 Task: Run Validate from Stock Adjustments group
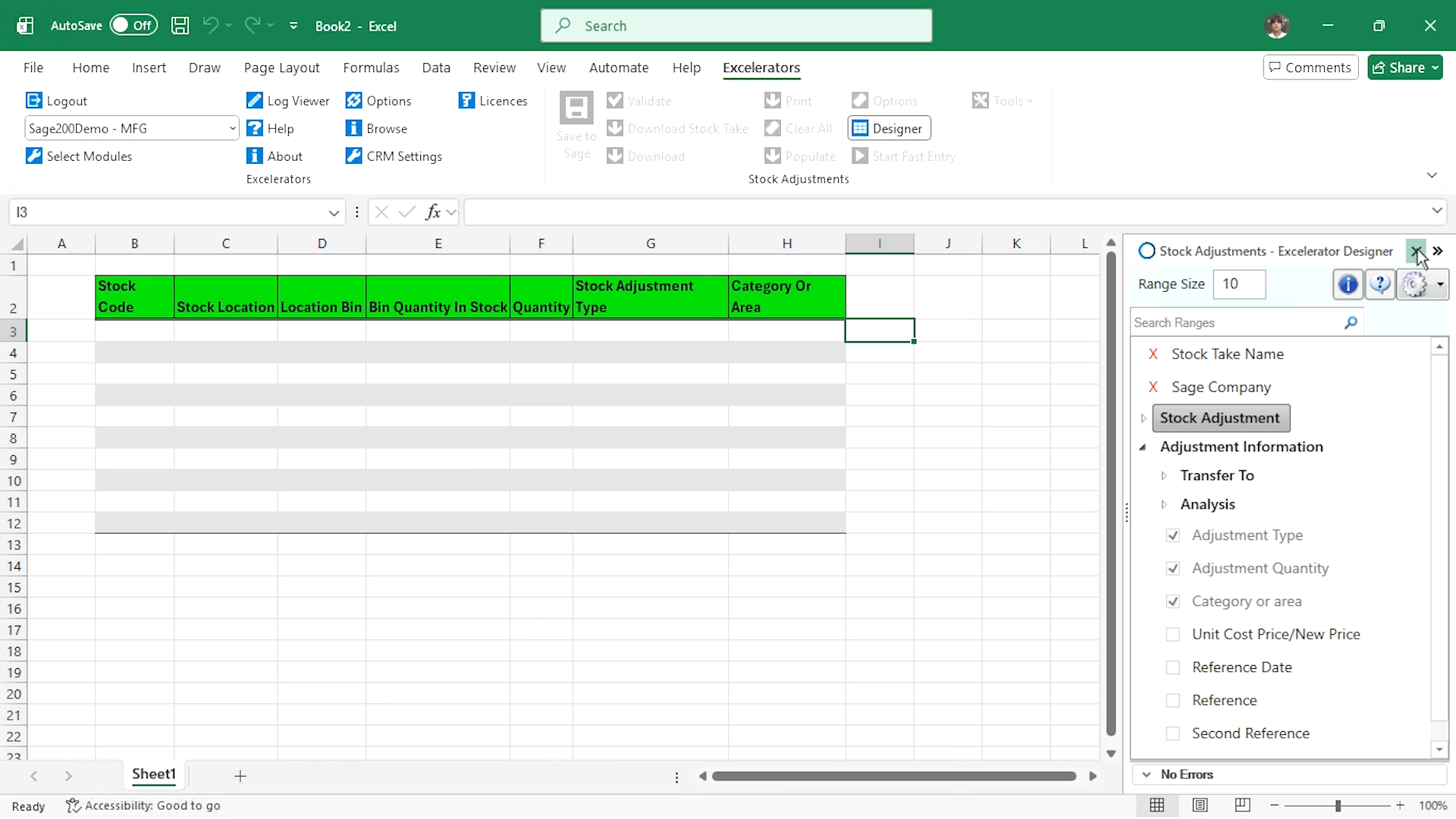click(639, 100)
